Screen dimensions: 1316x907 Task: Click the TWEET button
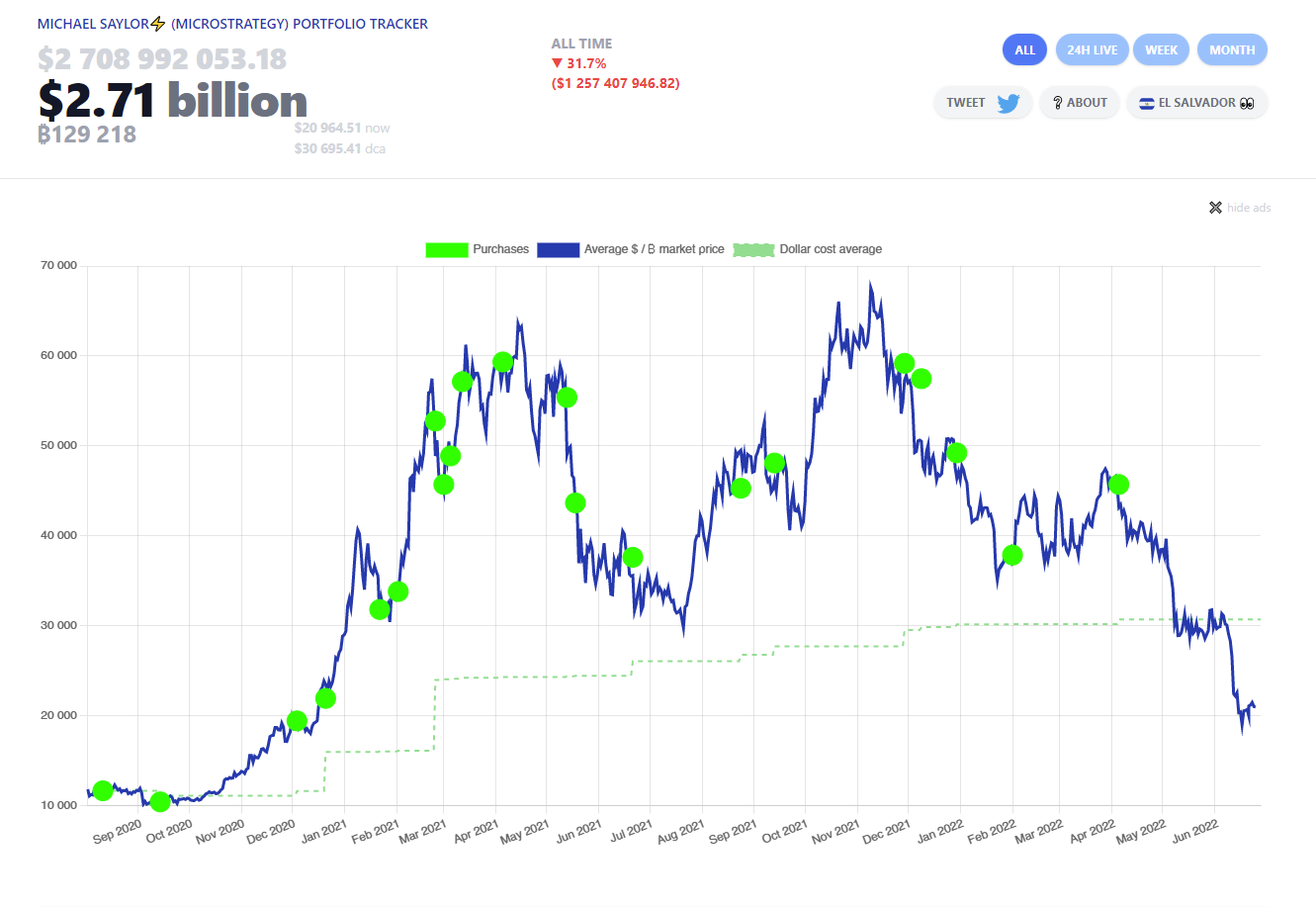(983, 103)
